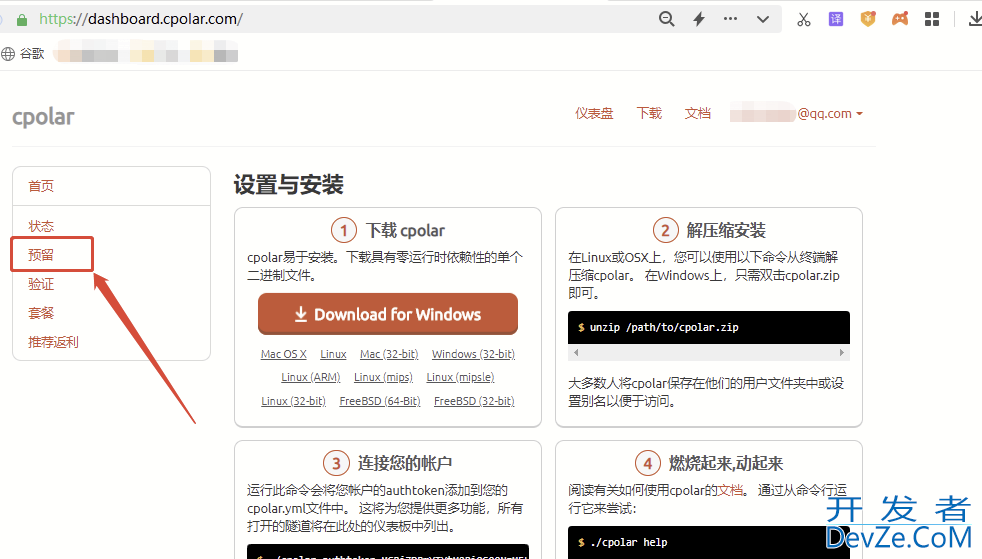Screen dimensions: 982x559
Task: Click the 下载 cpolar step heading
Action: point(405,230)
